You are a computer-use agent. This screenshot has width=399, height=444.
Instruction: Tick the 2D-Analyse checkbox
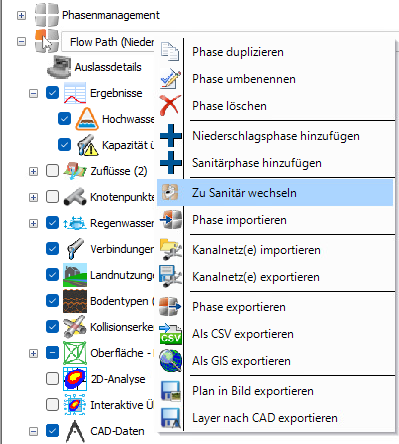click(x=52, y=379)
